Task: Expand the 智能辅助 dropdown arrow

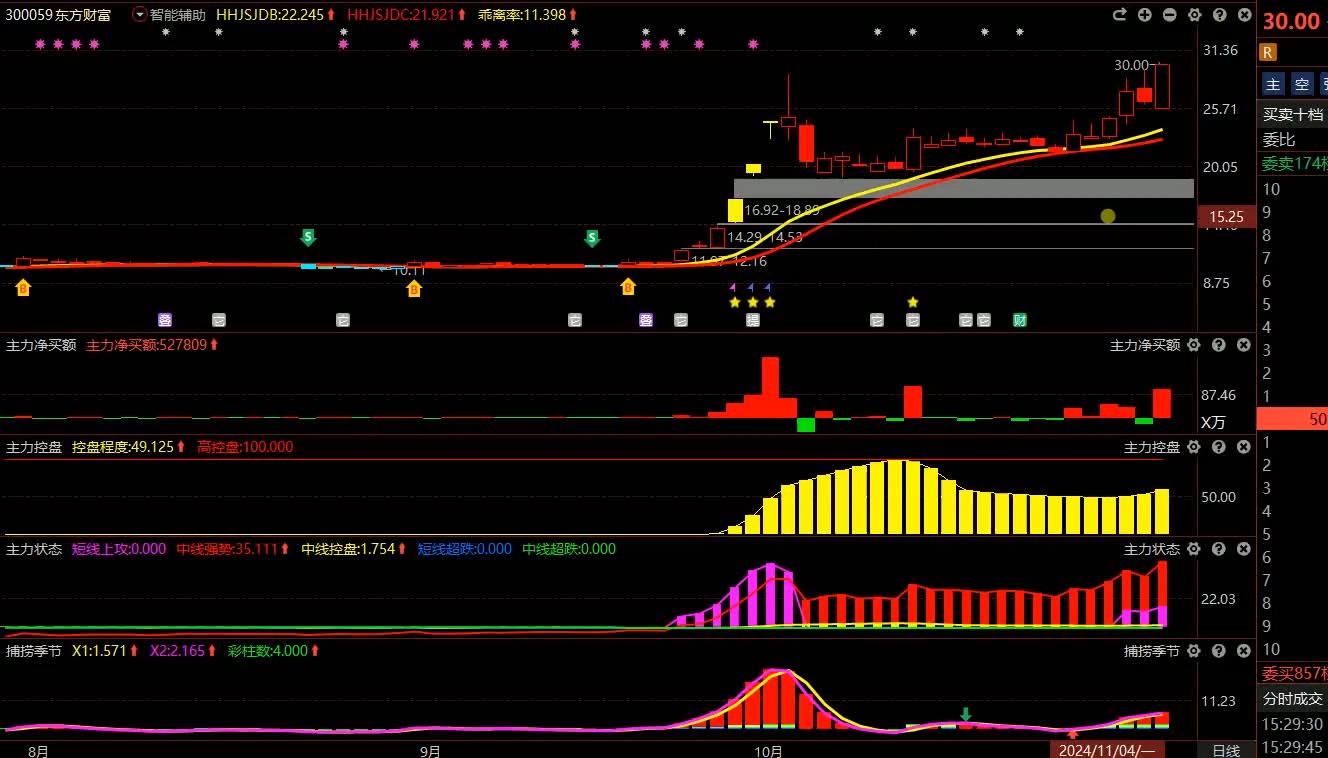Action: point(139,15)
